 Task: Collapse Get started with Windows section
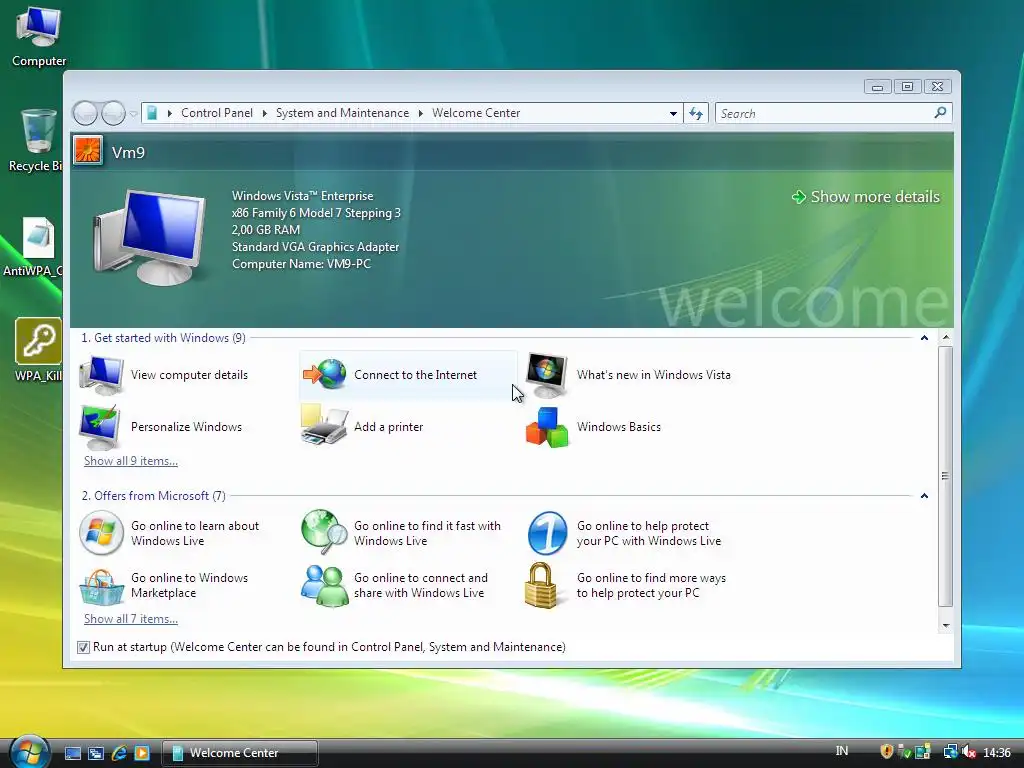(x=924, y=338)
